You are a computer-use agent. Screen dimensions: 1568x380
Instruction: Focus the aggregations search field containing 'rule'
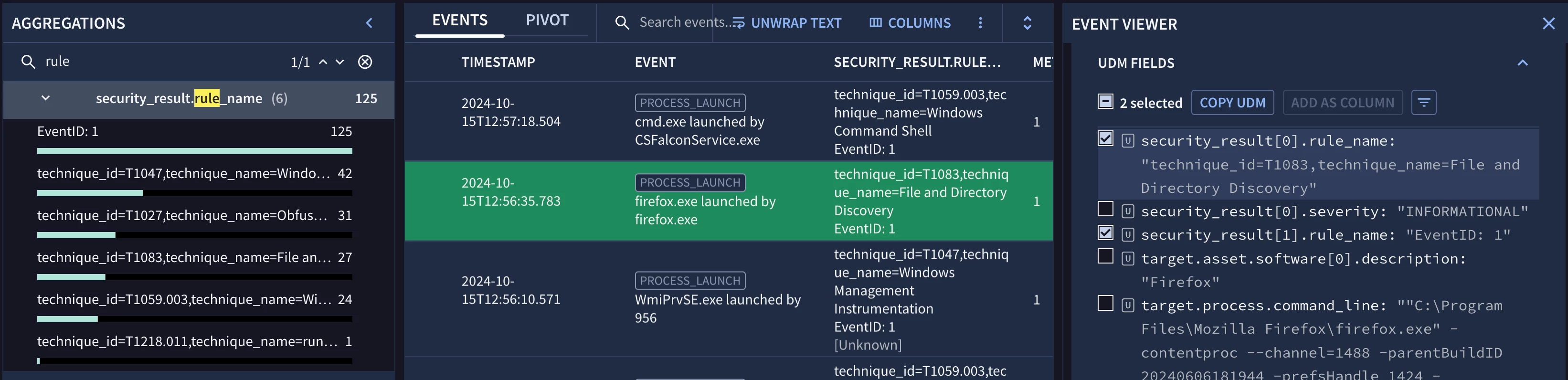[164, 62]
